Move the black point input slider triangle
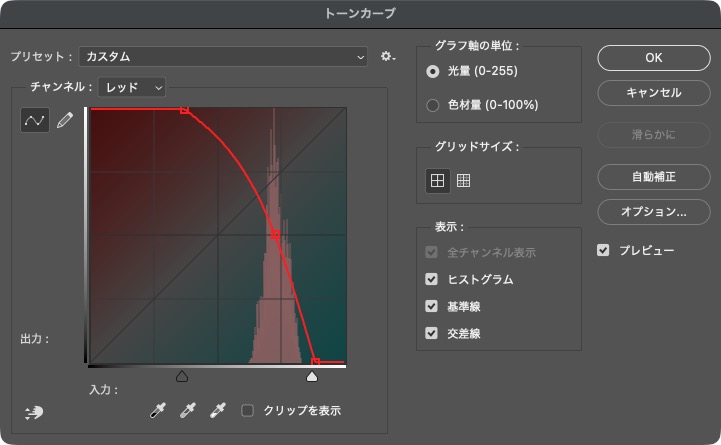721x445 pixels. point(182,377)
